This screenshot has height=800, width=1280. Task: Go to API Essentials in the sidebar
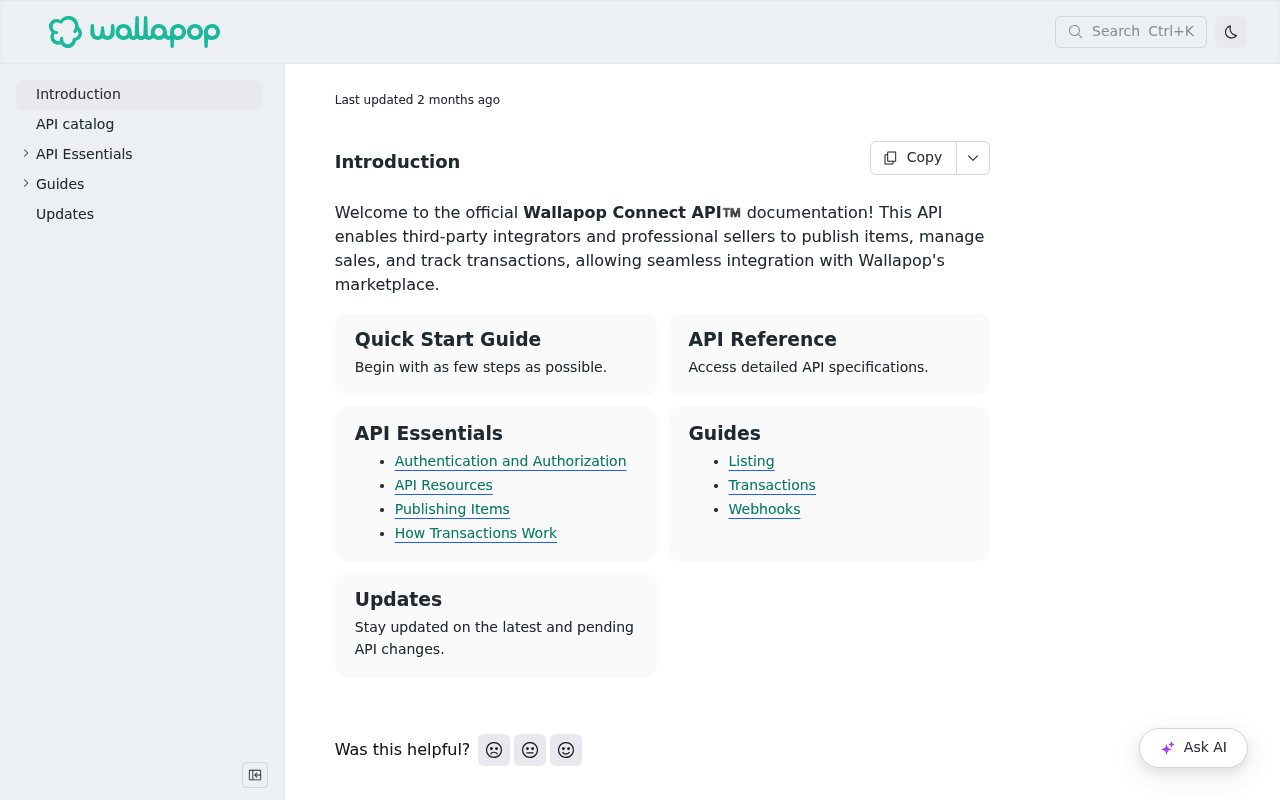(84, 154)
